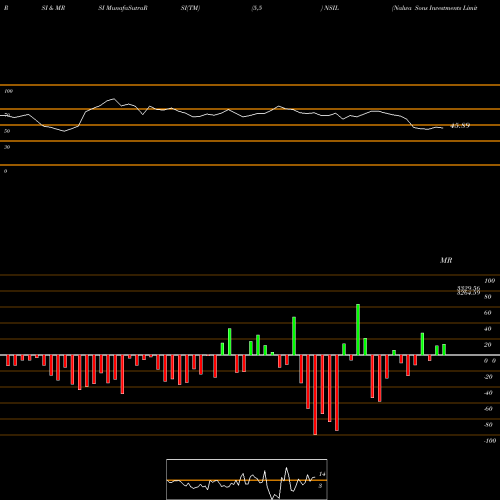Viewport: 500px width, 500px height.
Task: Click the -100 label on MR axis
Action: [x=490, y=441]
